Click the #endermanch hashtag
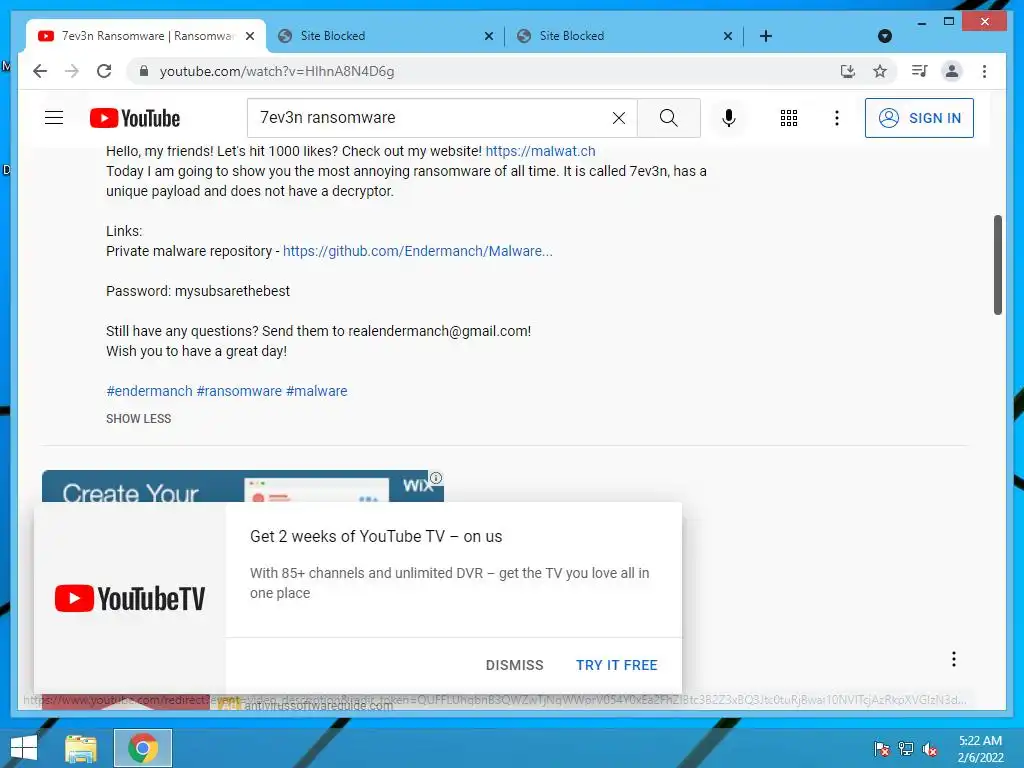 tap(150, 391)
